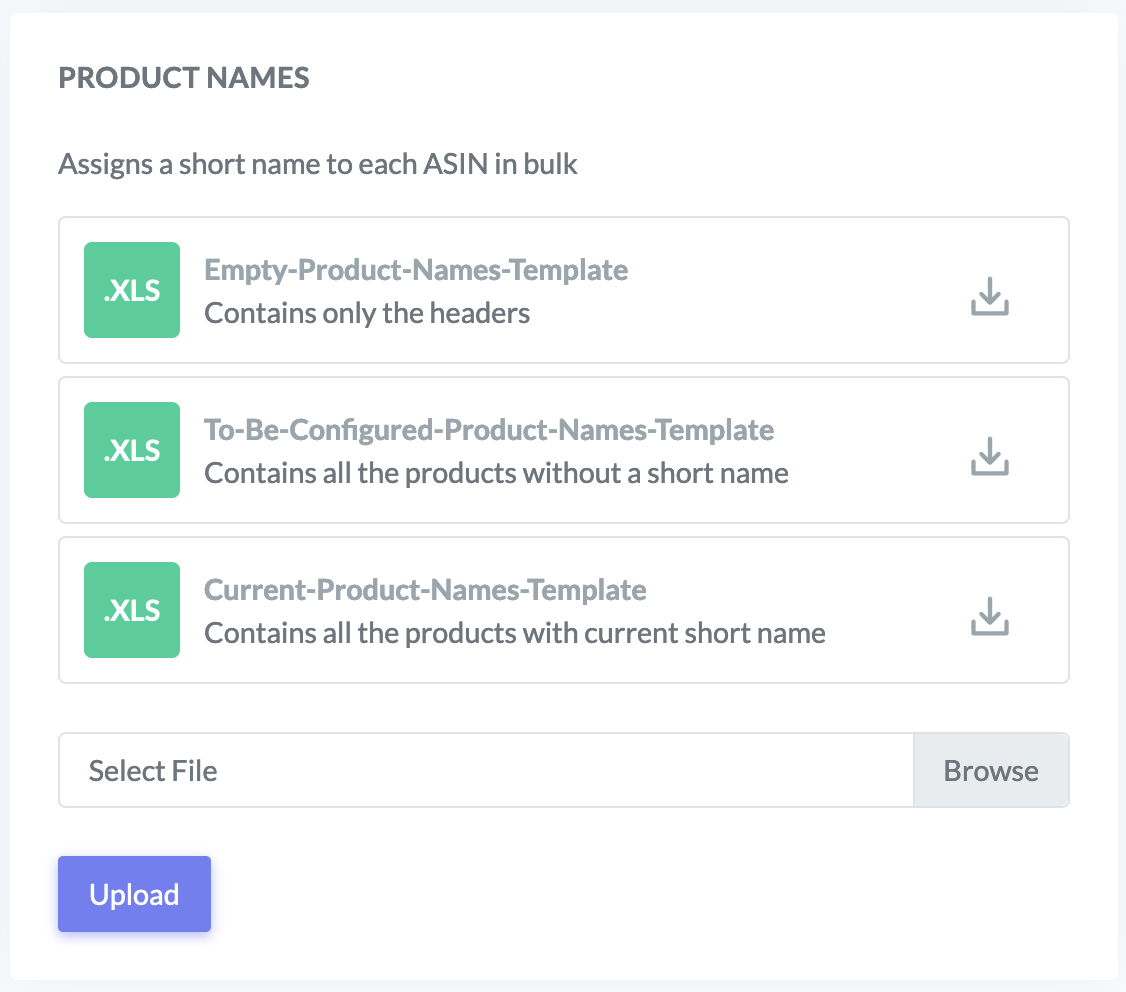Click the Select File input field
Image resolution: width=1126 pixels, height=992 pixels.
(486, 770)
